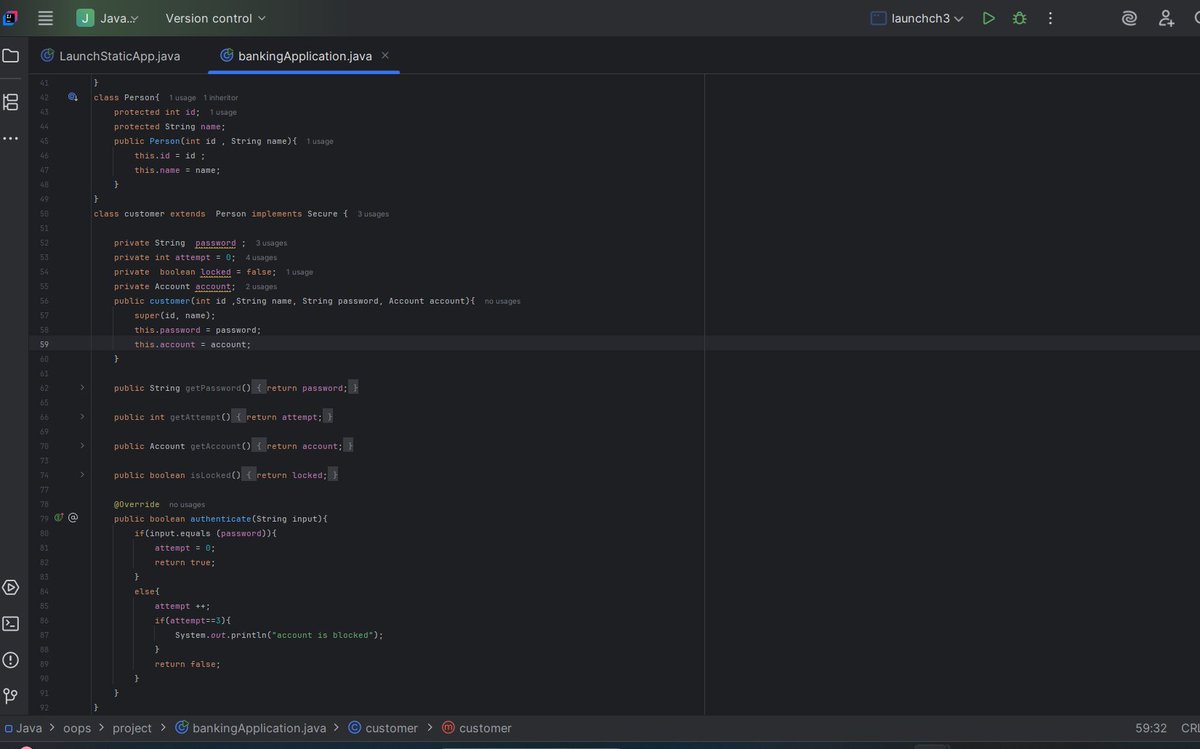
Task: Click '1 usage' hint next to class Person
Action: pos(183,98)
